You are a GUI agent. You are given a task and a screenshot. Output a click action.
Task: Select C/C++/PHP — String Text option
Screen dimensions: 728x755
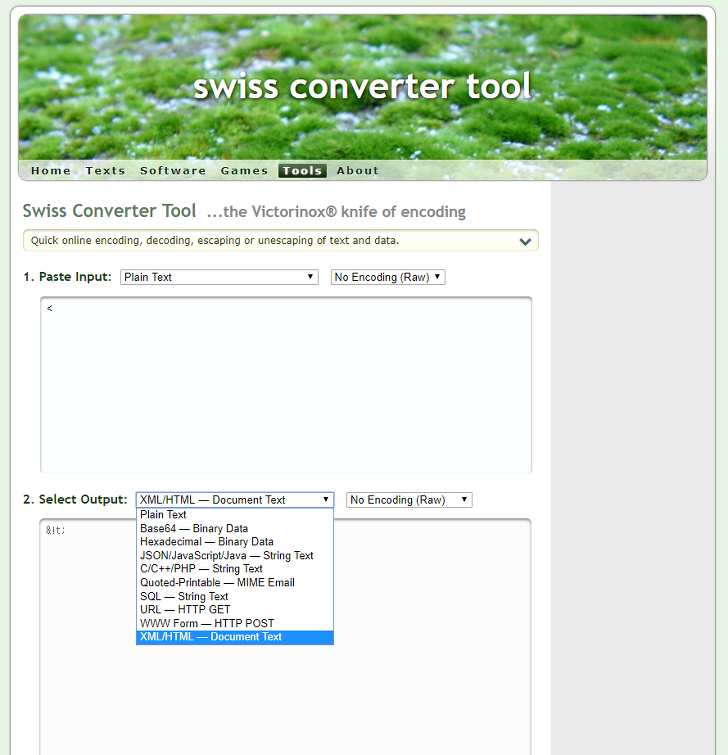235,569
